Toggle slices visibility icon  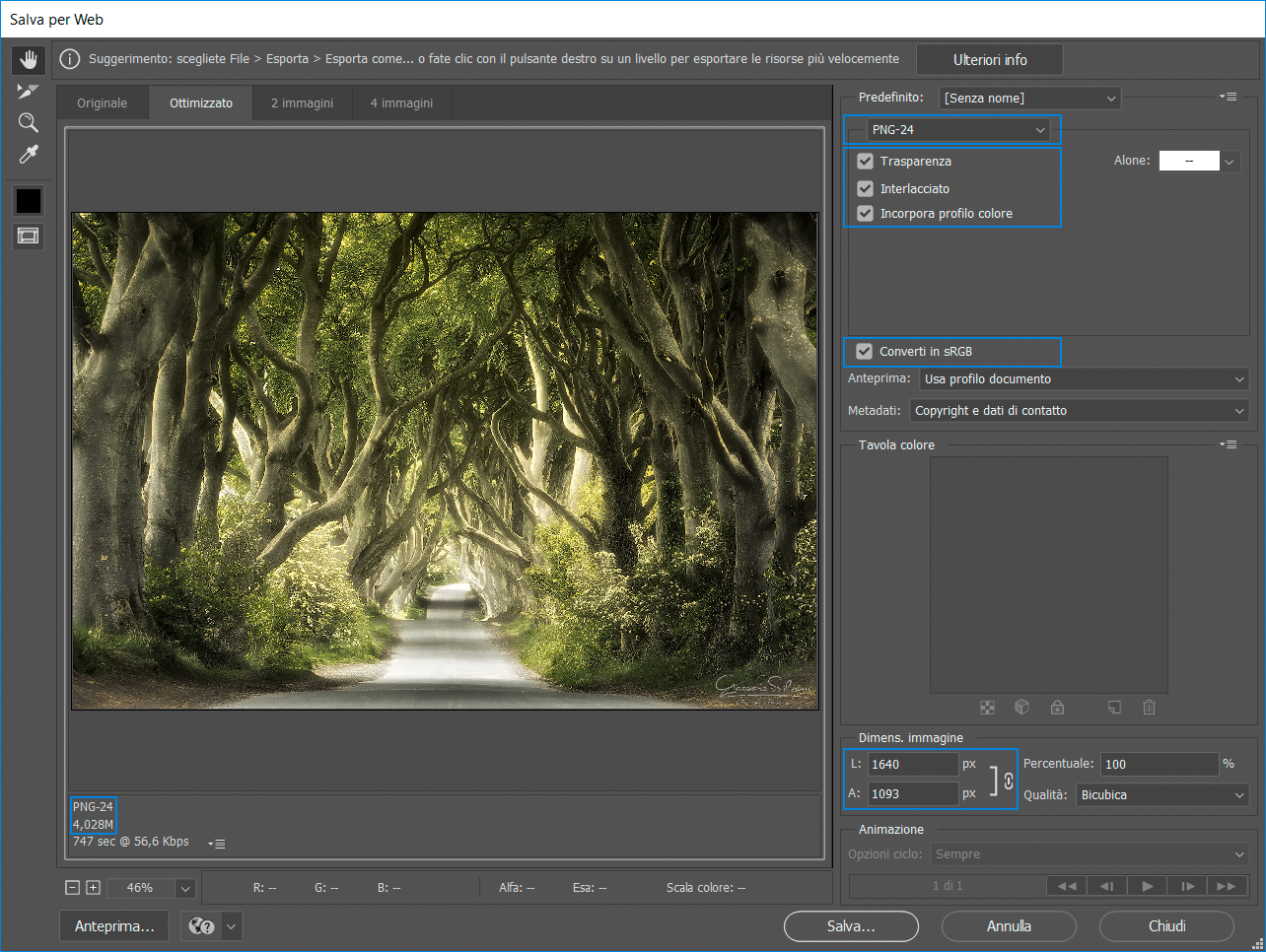28,236
